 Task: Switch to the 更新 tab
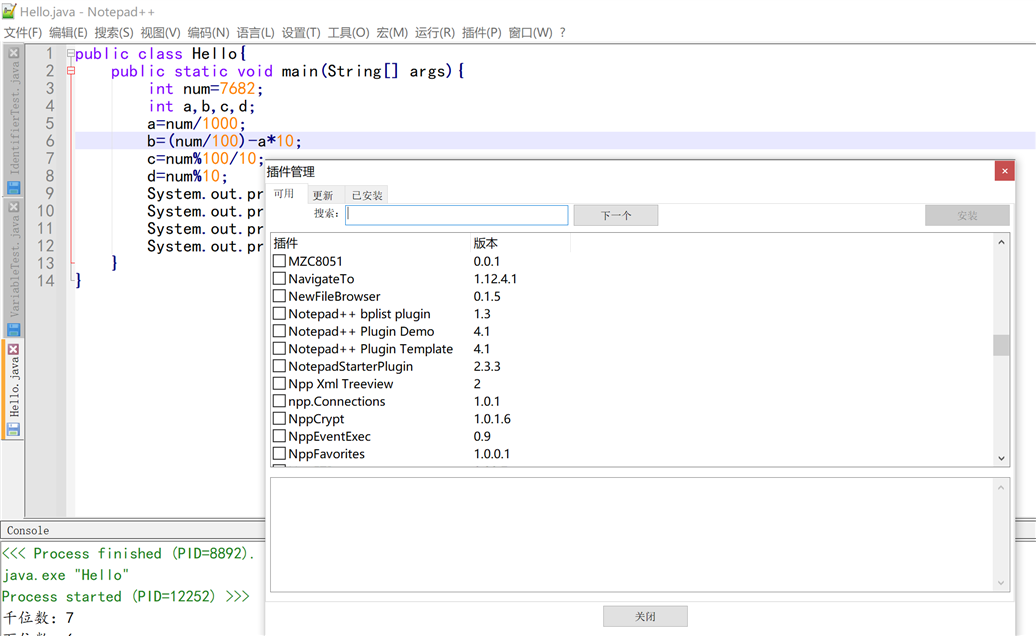(323, 195)
